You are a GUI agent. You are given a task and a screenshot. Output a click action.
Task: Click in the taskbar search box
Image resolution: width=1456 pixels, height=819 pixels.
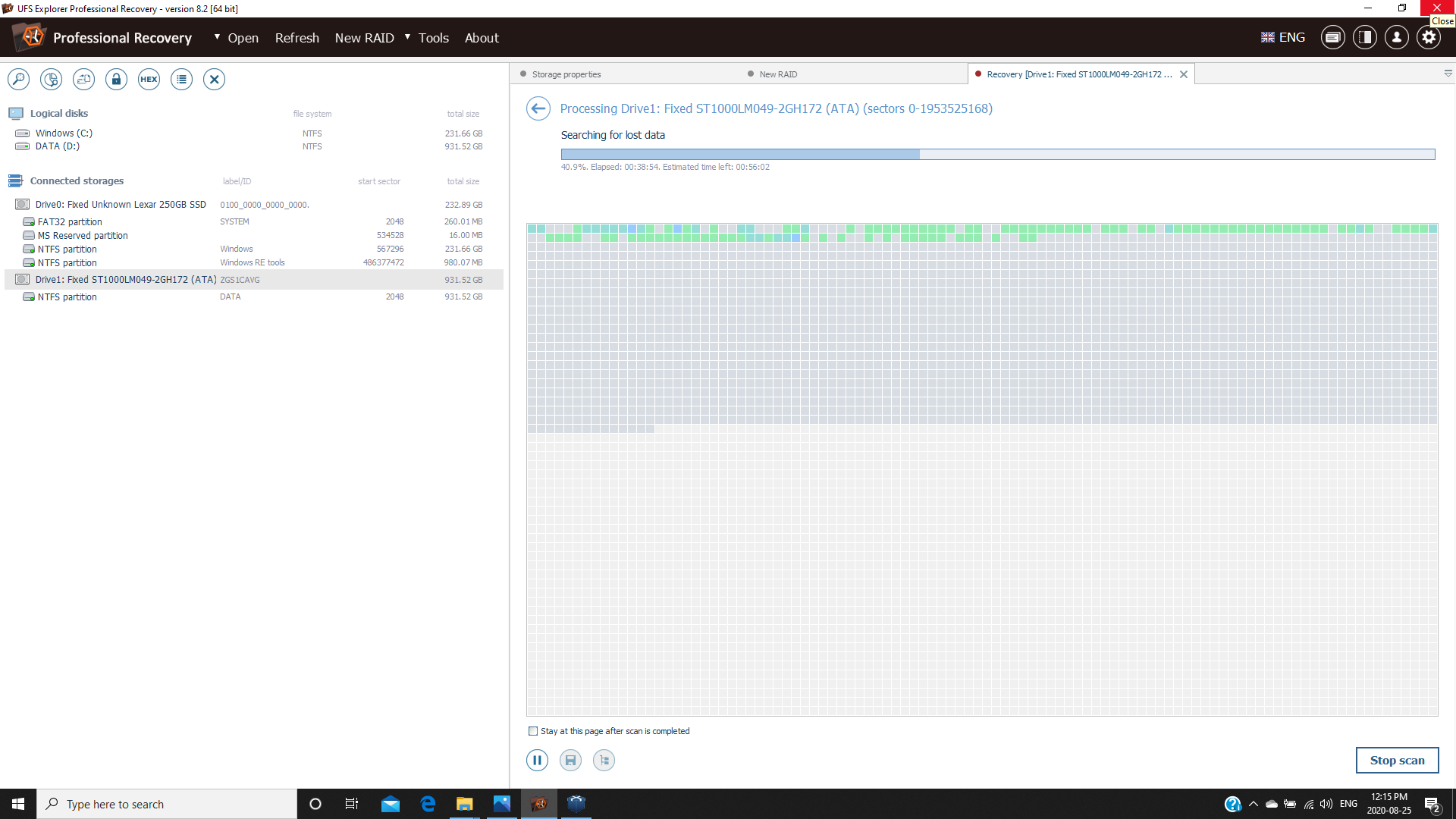[x=167, y=804]
